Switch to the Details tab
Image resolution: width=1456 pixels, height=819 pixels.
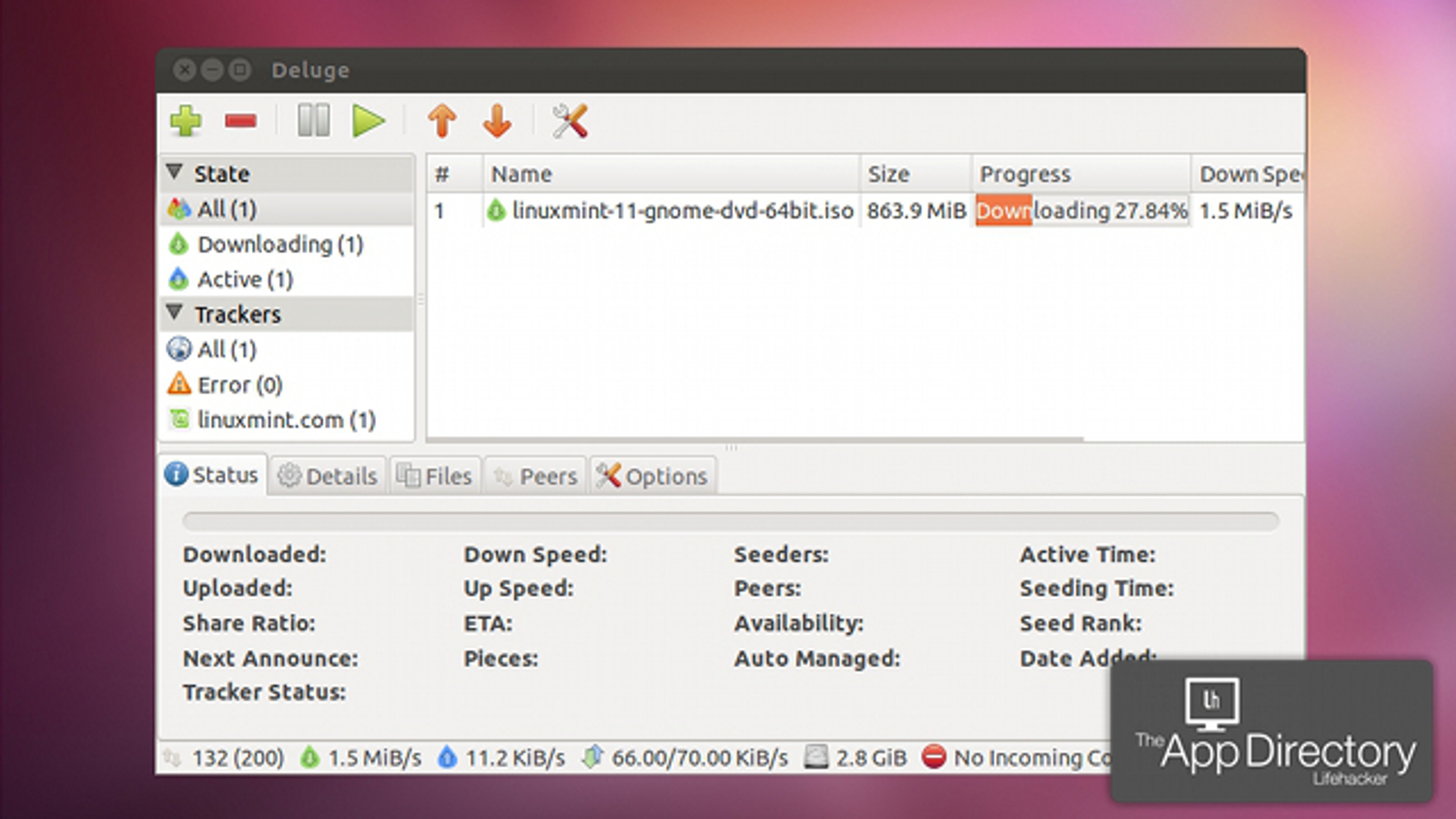[328, 476]
